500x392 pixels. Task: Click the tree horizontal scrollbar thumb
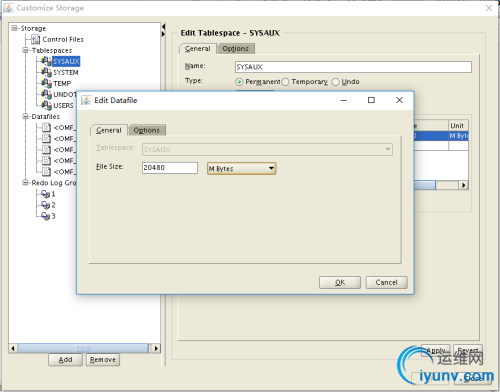click(x=83, y=348)
